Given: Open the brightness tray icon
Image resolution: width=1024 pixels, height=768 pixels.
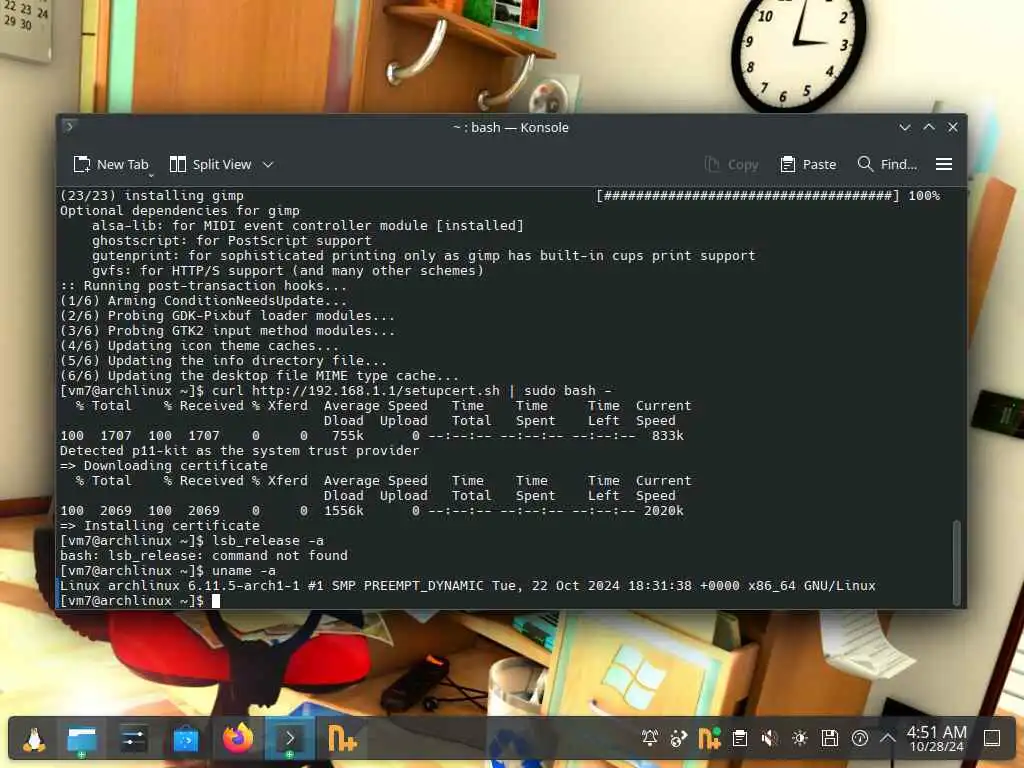Looking at the screenshot, I should point(799,739).
